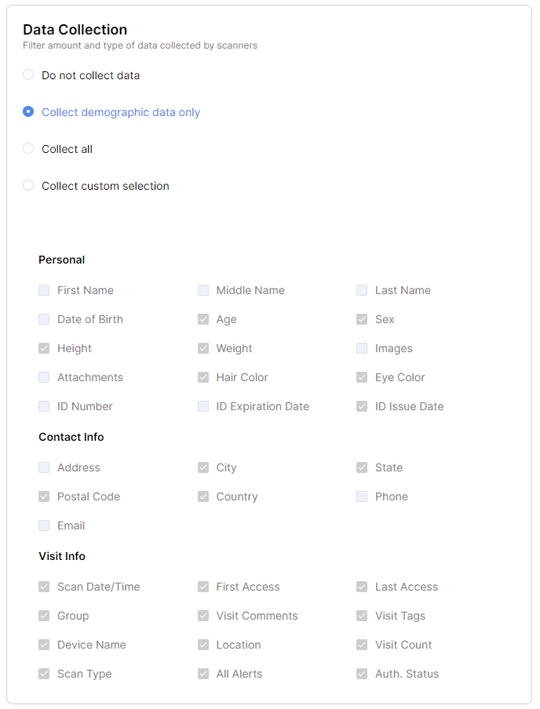Uncheck the Postal Code checkbox
Screen dimensions: 540x709
44,496
